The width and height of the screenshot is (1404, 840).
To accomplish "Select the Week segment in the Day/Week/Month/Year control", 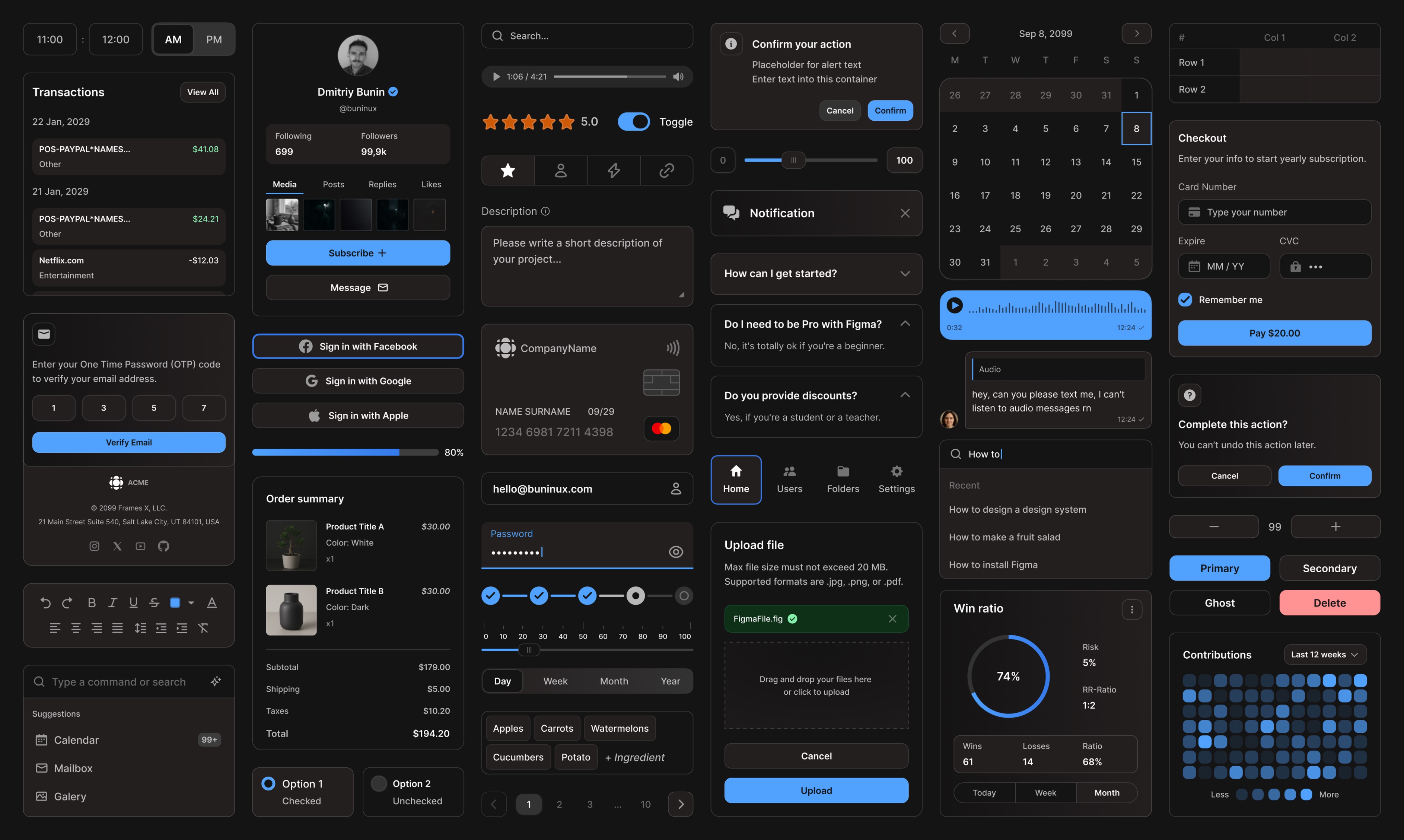I will 555,681.
